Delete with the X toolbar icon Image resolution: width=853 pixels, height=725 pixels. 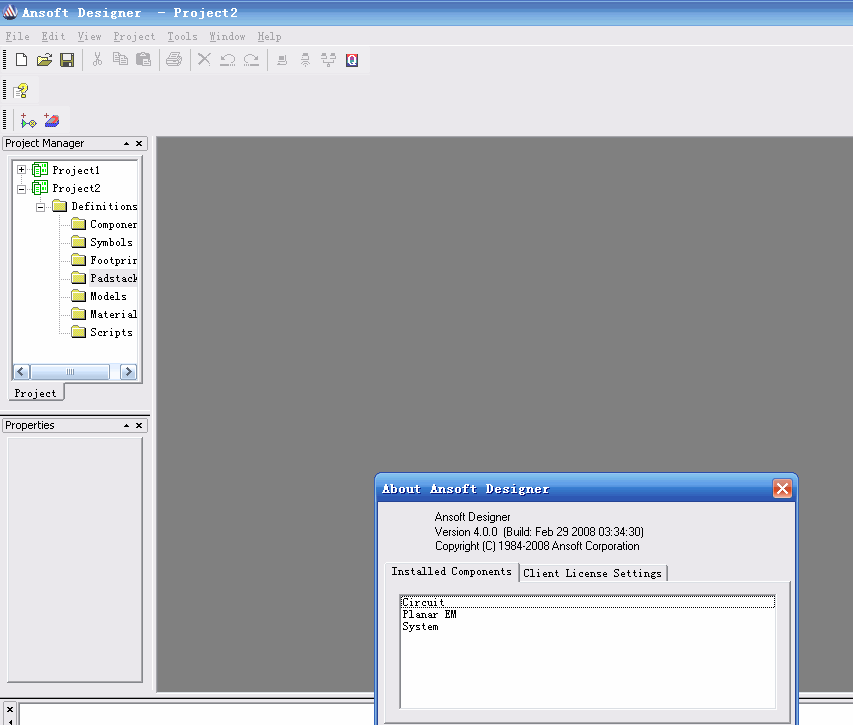click(x=204, y=59)
